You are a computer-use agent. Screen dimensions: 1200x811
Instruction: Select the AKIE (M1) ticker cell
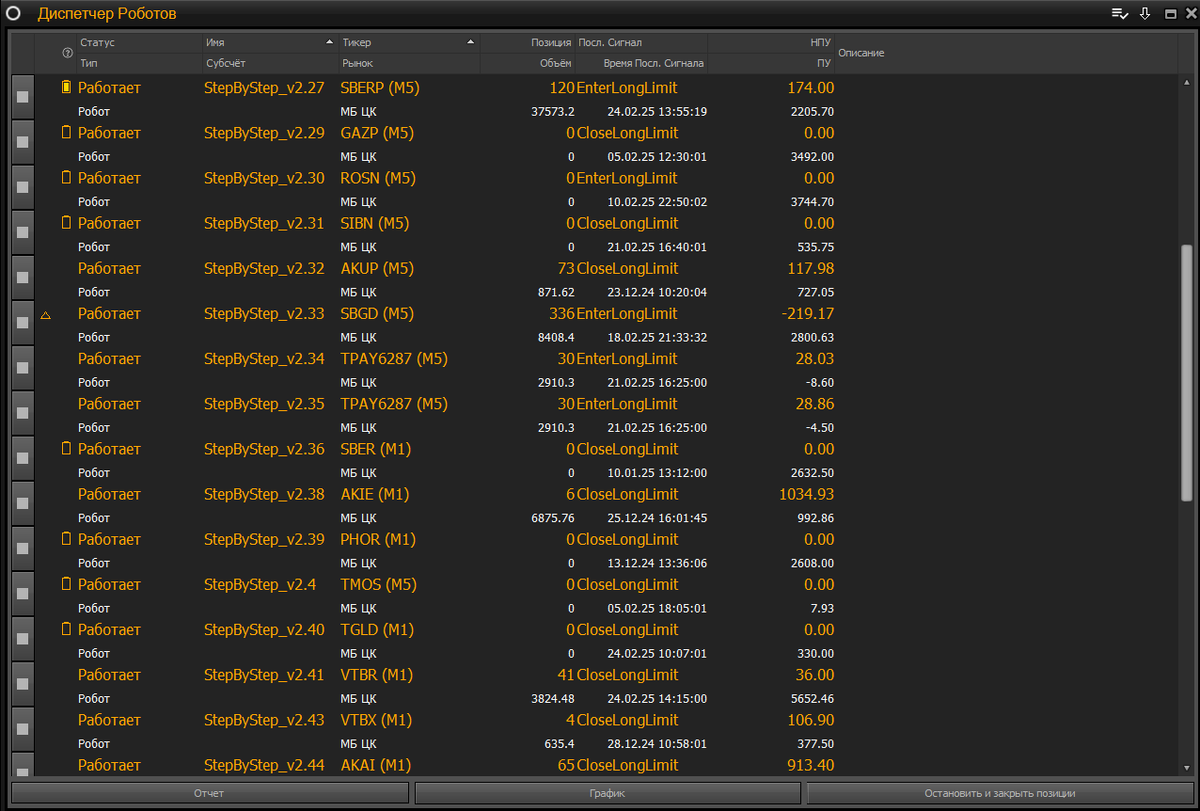pos(375,494)
